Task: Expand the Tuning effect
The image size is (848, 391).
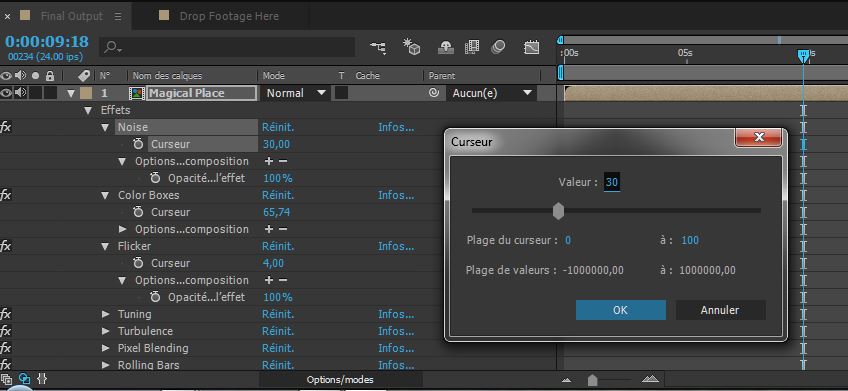Action: pyautogui.click(x=105, y=314)
